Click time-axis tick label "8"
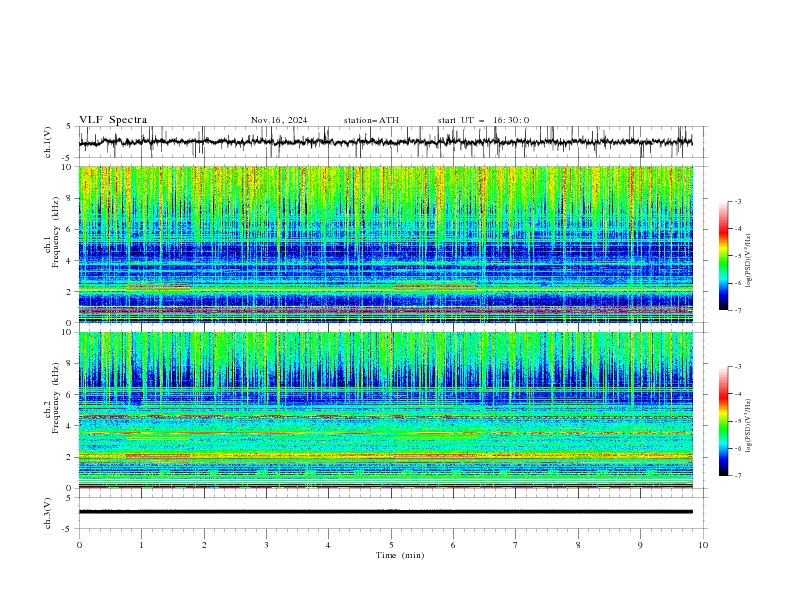Screen dimensions: 792x612 point(578,545)
